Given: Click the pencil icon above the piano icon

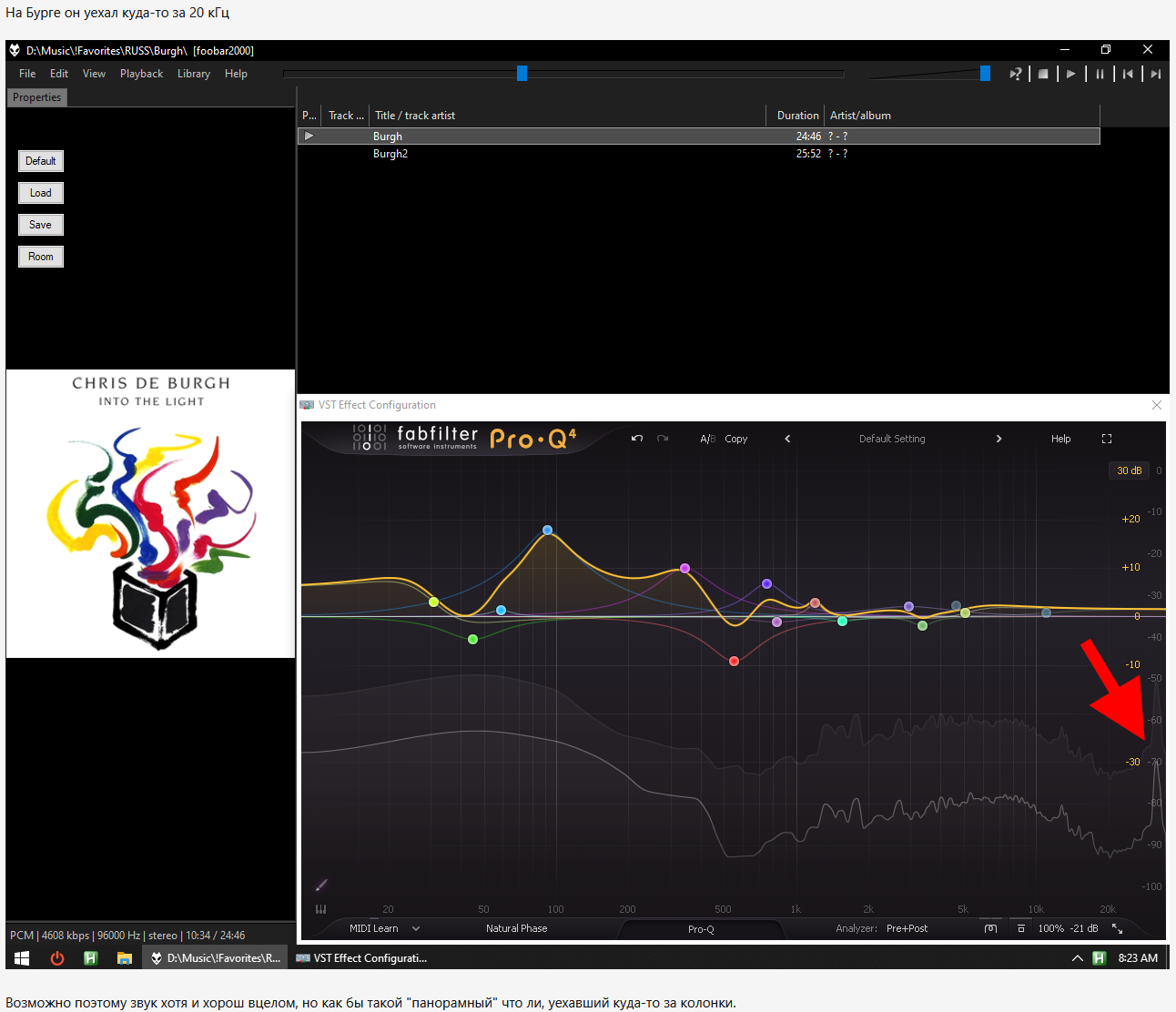Looking at the screenshot, I should point(321,885).
